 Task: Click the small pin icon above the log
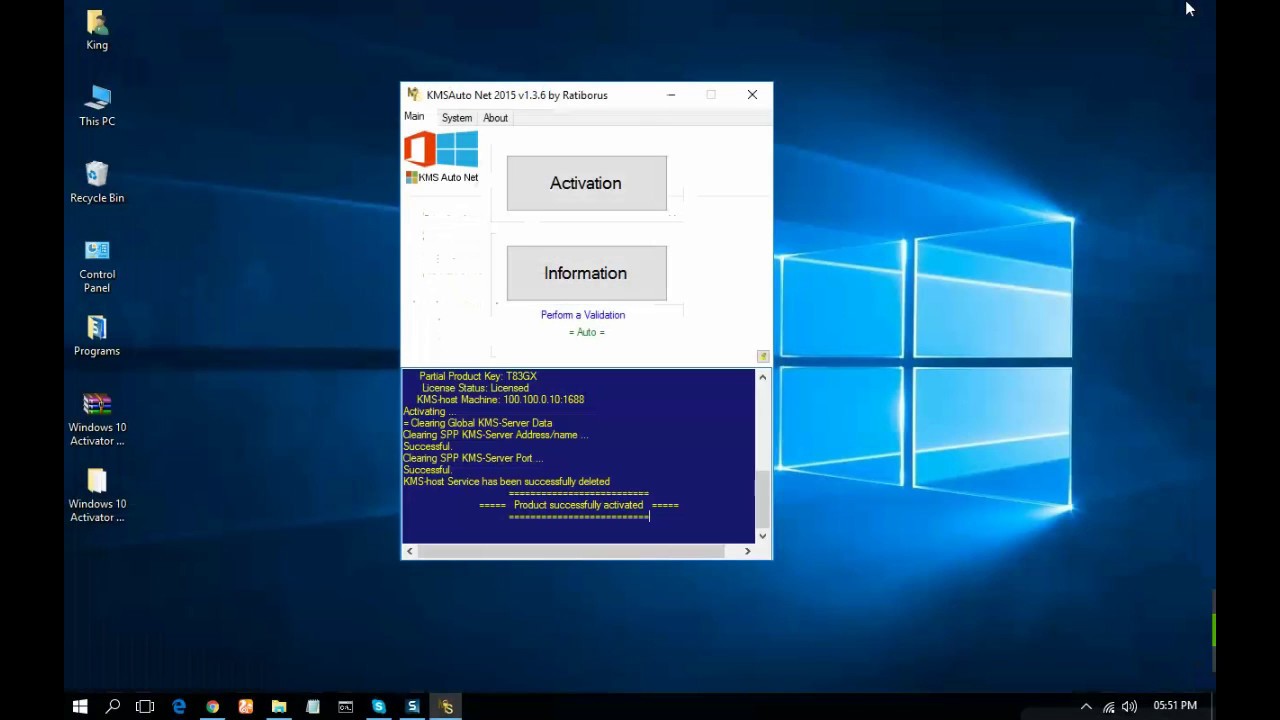[763, 356]
